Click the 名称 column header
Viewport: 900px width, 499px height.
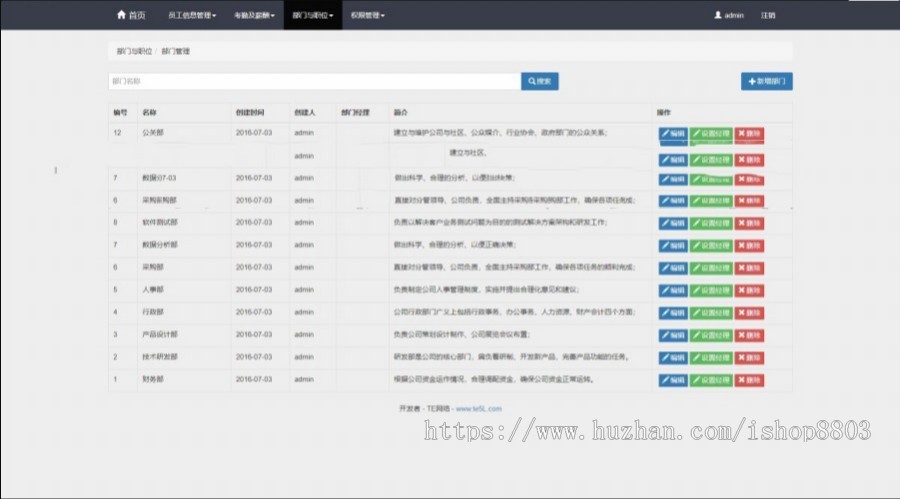click(x=149, y=113)
